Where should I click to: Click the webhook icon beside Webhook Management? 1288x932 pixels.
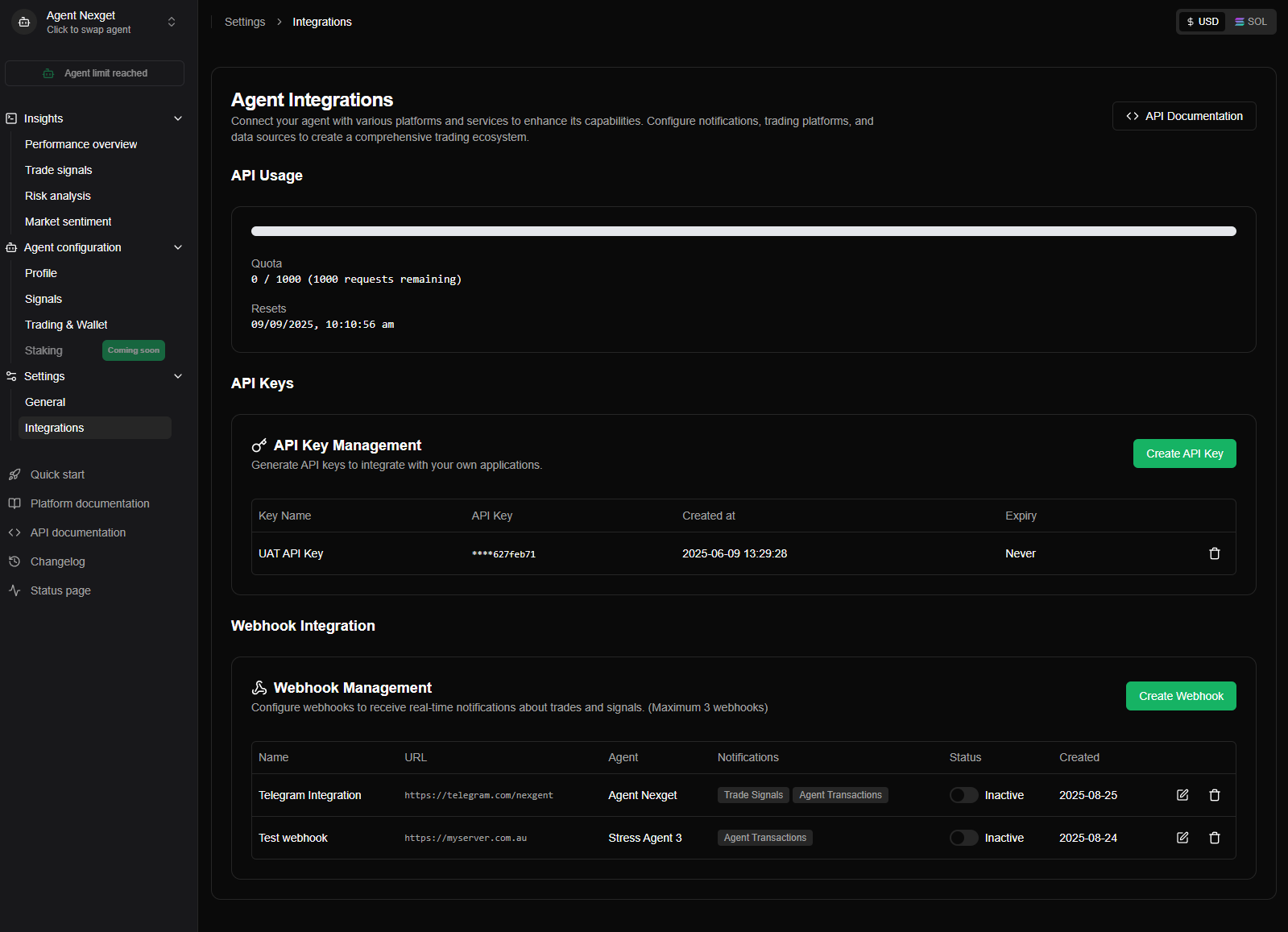tap(259, 688)
